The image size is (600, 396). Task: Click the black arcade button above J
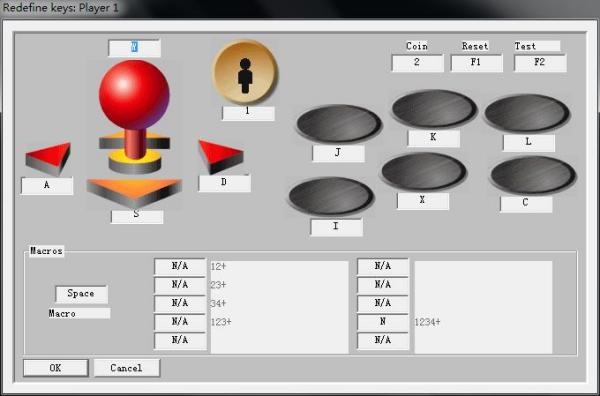pos(339,124)
